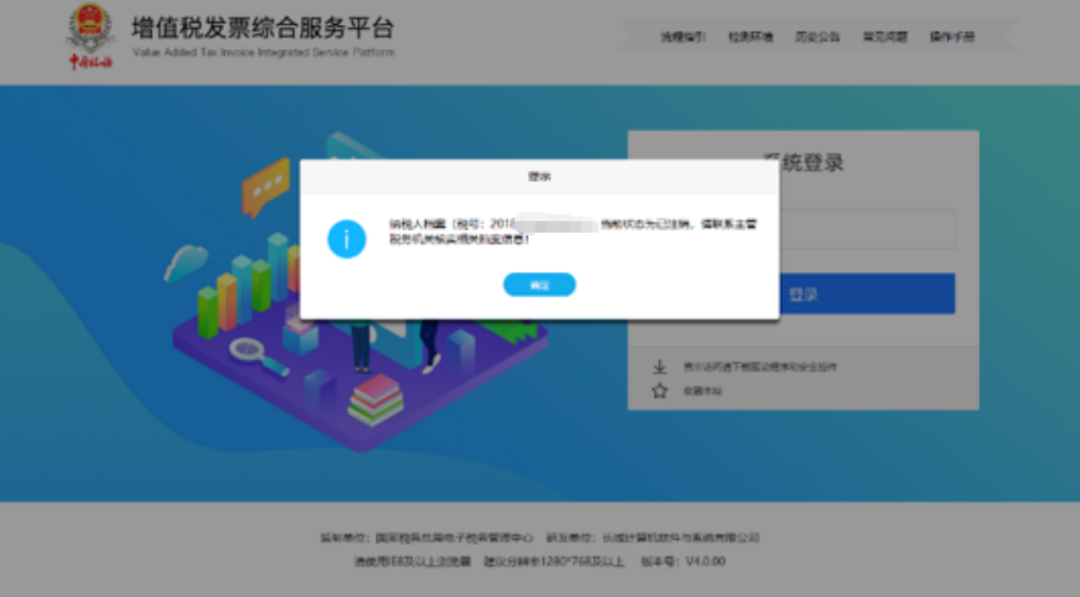Open the 检测环境 menu item

pos(750,37)
